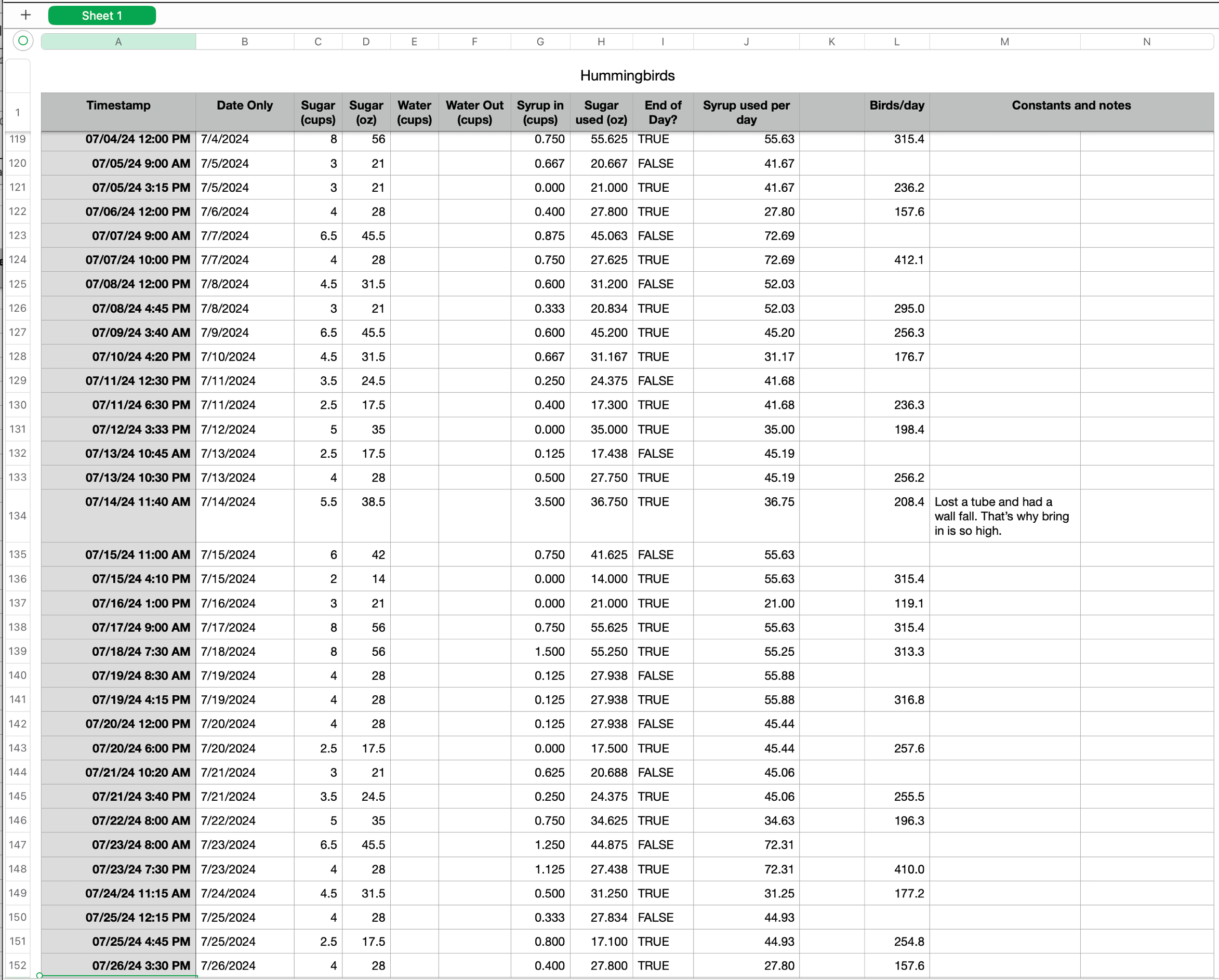Click the add sheet plus icon

click(25, 15)
